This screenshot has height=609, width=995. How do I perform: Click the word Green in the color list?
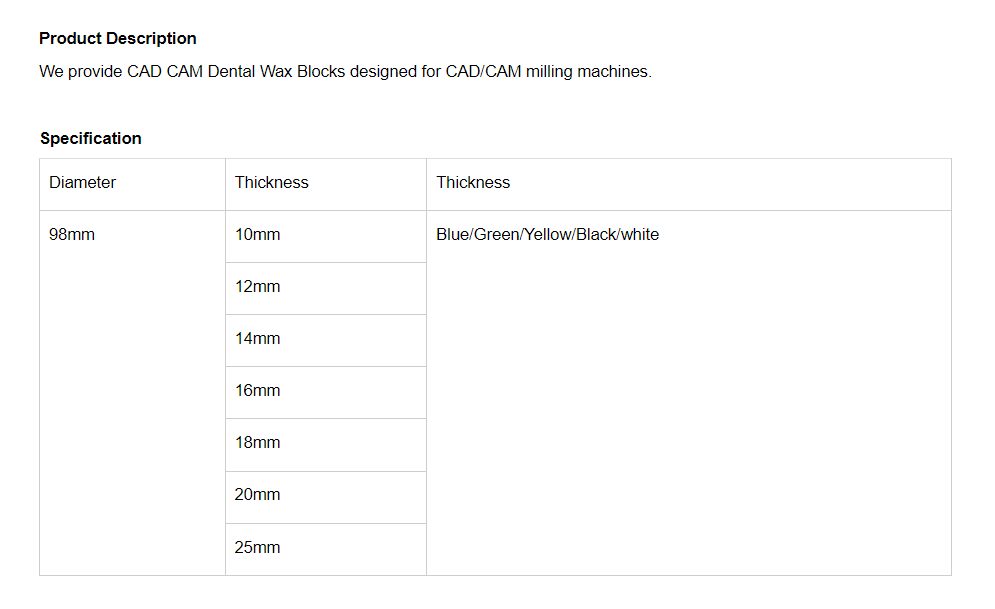(495, 235)
